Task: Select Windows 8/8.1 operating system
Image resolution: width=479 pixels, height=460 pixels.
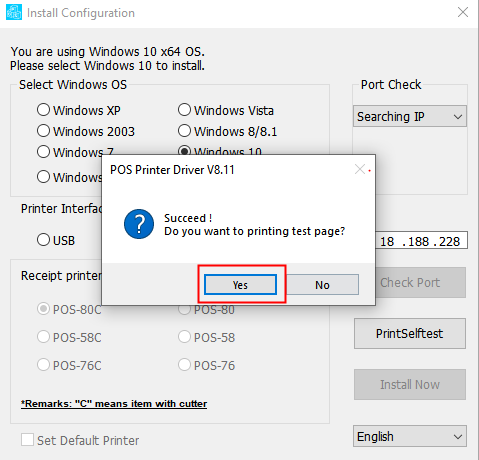Action: coord(184,131)
